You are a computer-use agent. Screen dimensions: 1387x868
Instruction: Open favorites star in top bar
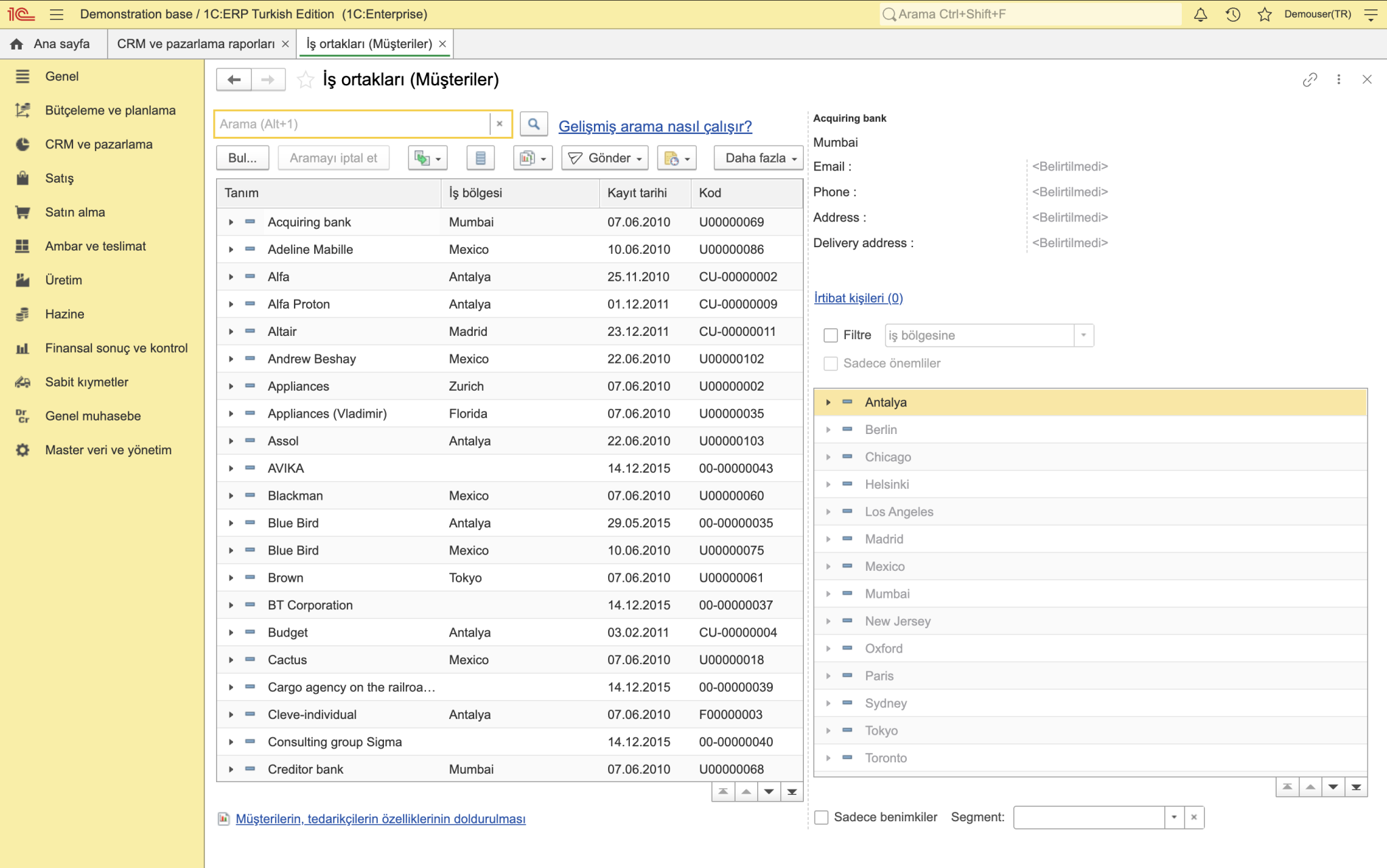click(x=1264, y=14)
